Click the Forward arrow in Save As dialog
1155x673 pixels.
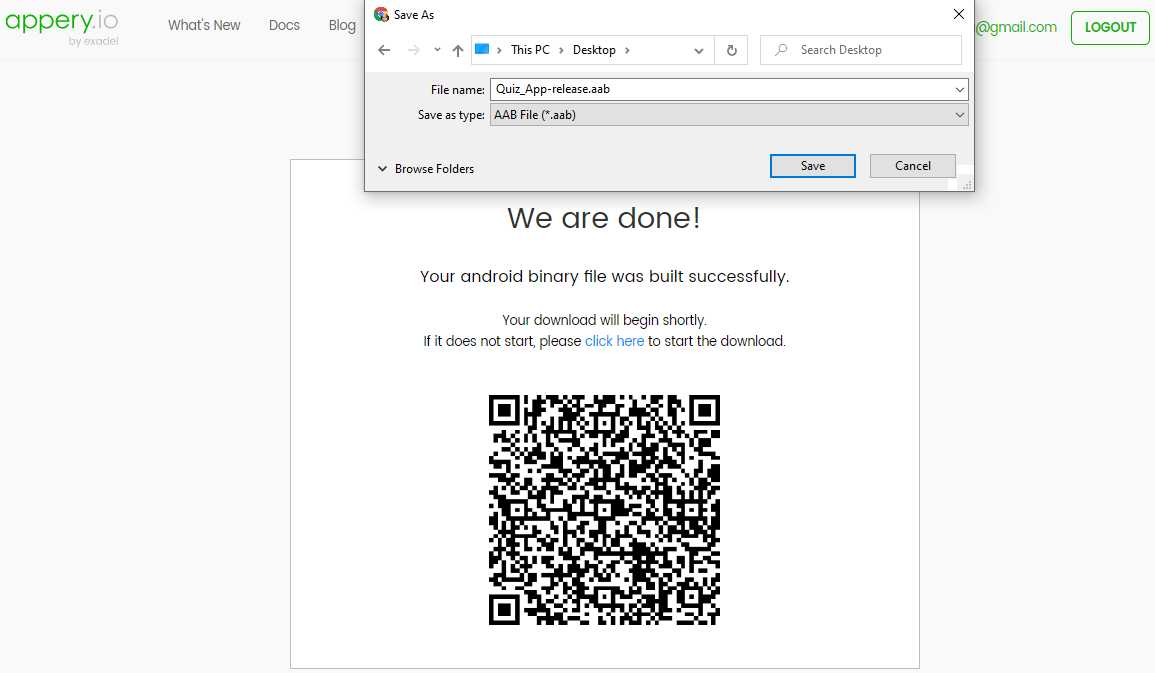[414, 50]
